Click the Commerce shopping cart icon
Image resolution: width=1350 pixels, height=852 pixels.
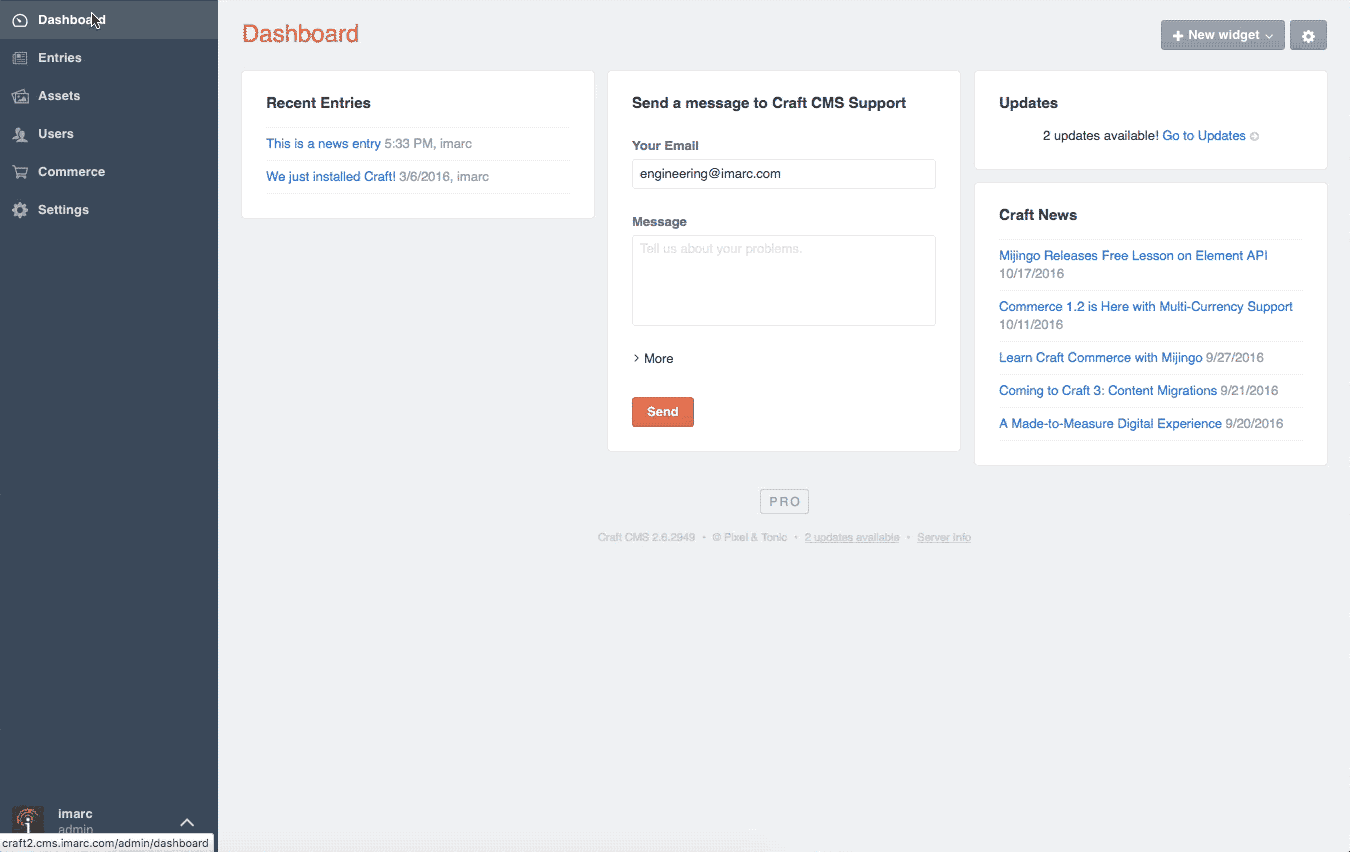pos(20,172)
